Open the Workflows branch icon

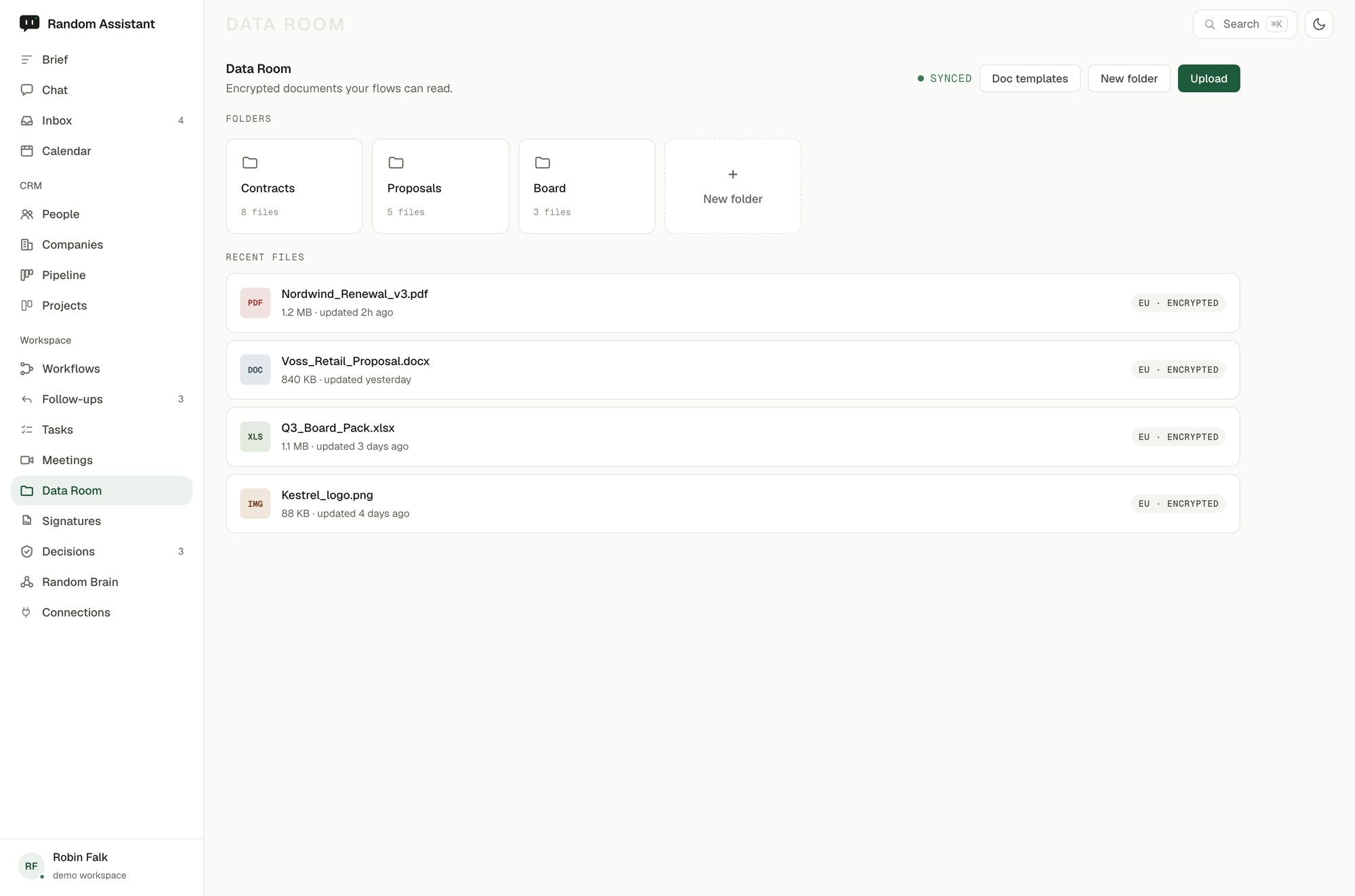point(26,368)
